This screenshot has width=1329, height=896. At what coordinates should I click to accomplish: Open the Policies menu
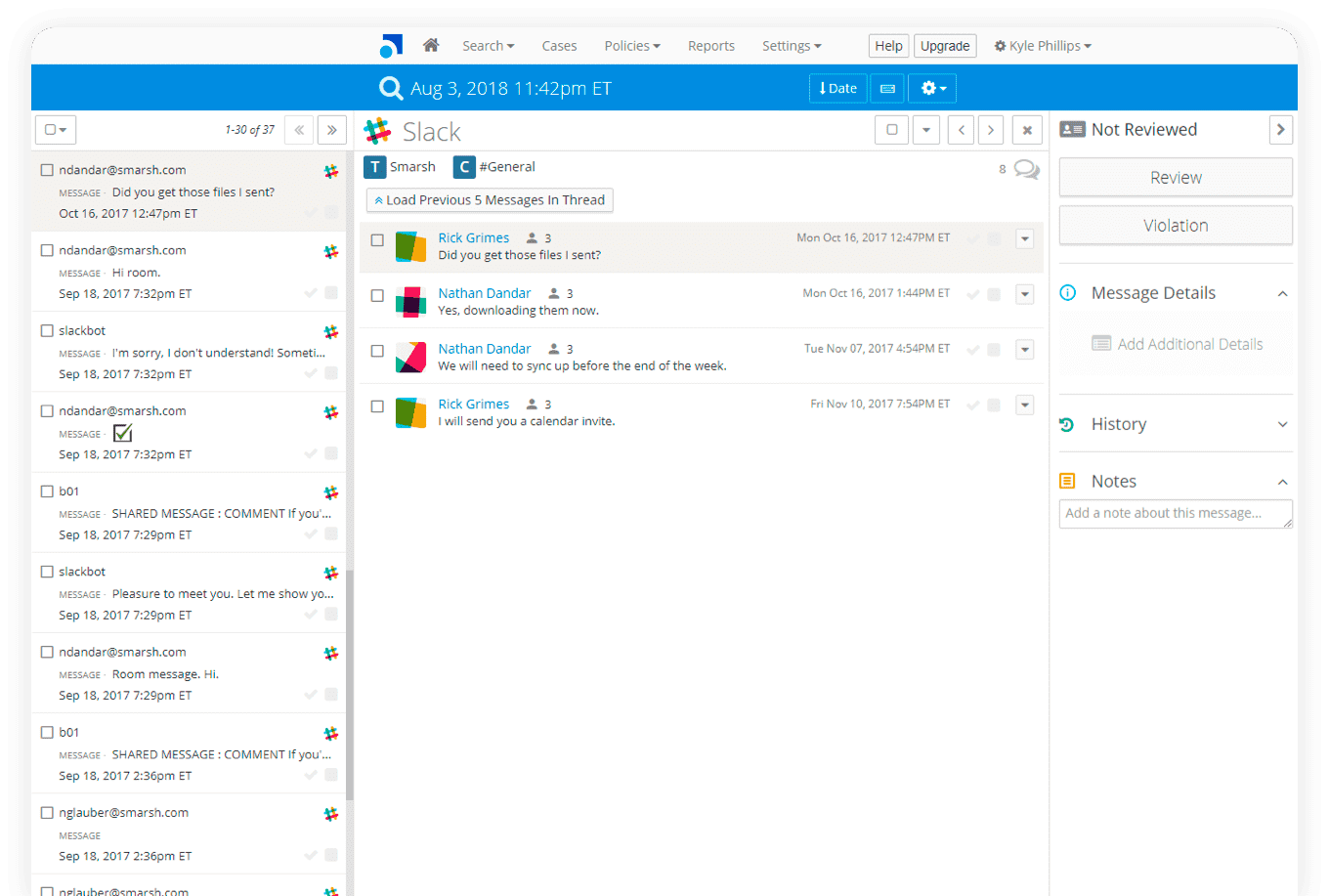point(632,46)
